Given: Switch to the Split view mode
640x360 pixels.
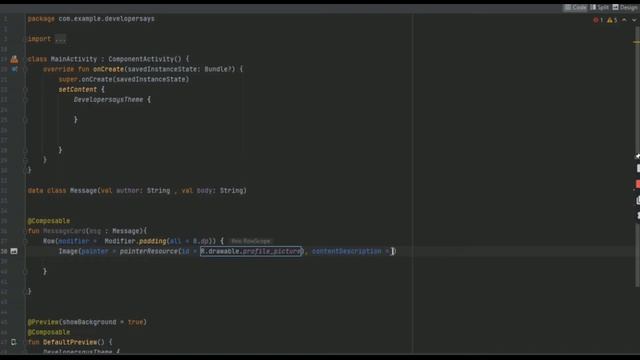Looking at the screenshot, I should (x=599, y=7).
